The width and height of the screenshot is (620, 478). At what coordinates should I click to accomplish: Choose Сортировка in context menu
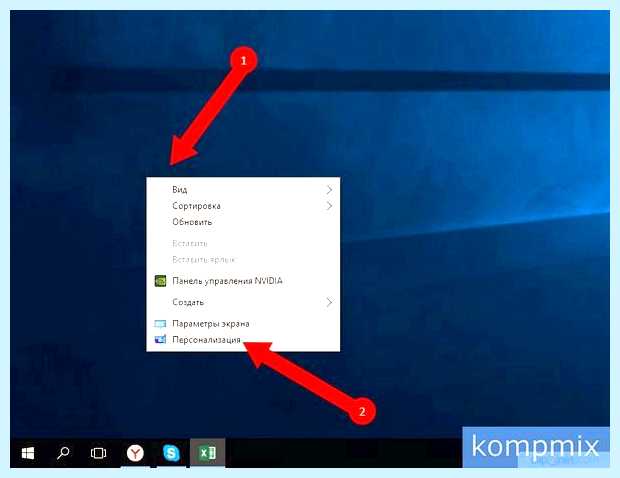pyautogui.click(x=243, y=206)
